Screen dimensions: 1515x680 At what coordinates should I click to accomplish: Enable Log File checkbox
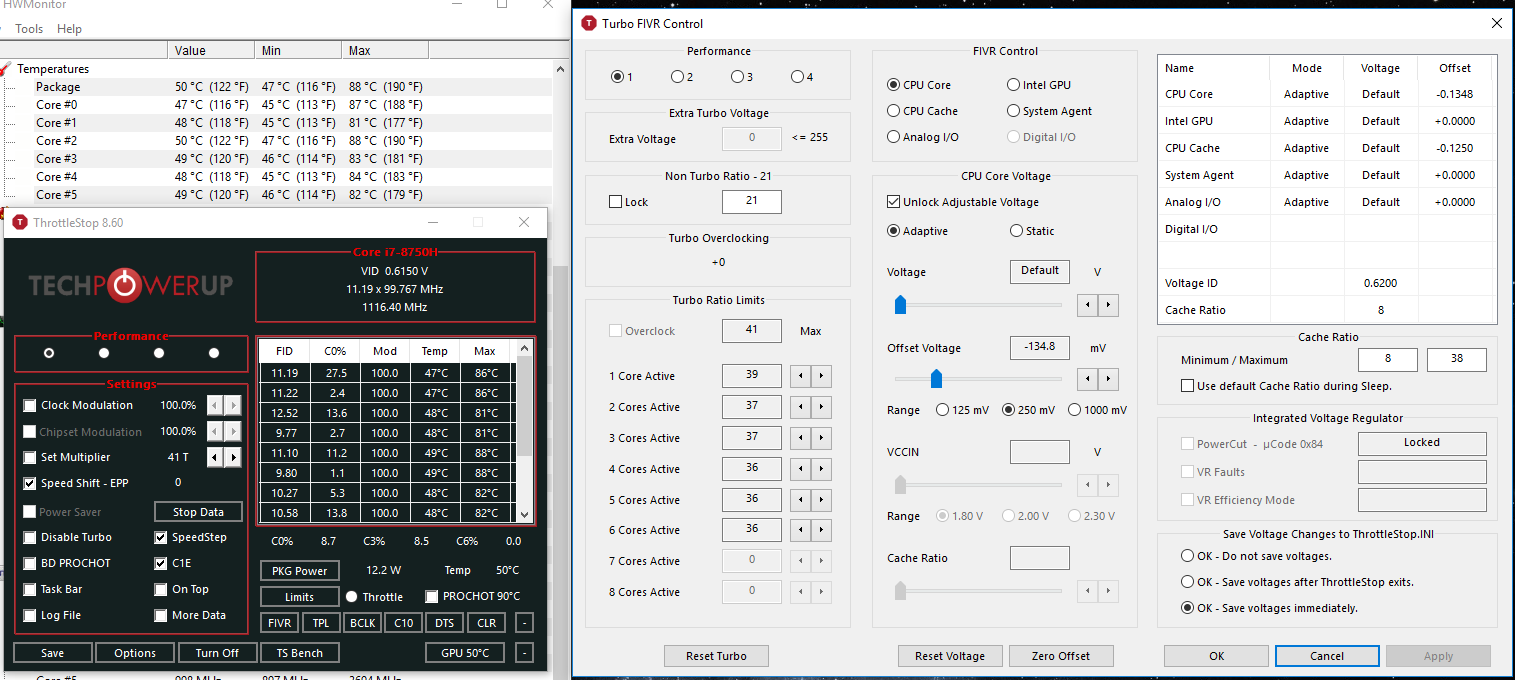[30, 615]
